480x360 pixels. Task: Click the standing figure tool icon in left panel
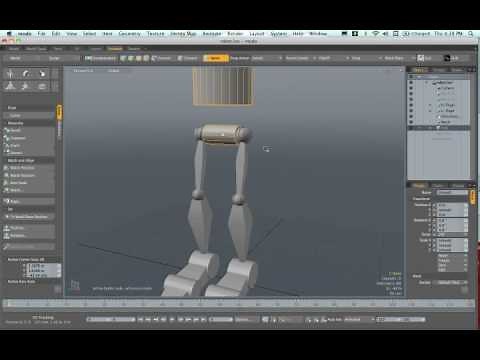(10, 74)
